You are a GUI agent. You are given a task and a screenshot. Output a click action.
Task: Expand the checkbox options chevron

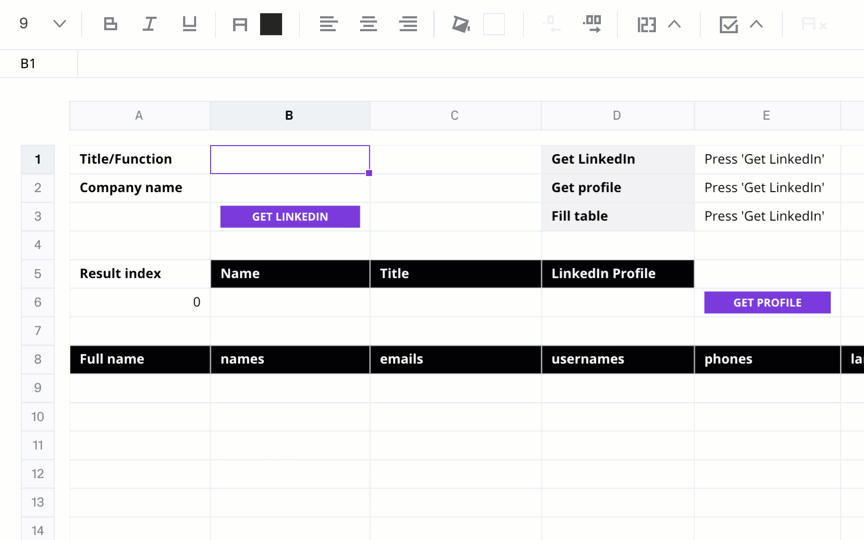pyautogui.click(x=757, y=24)
